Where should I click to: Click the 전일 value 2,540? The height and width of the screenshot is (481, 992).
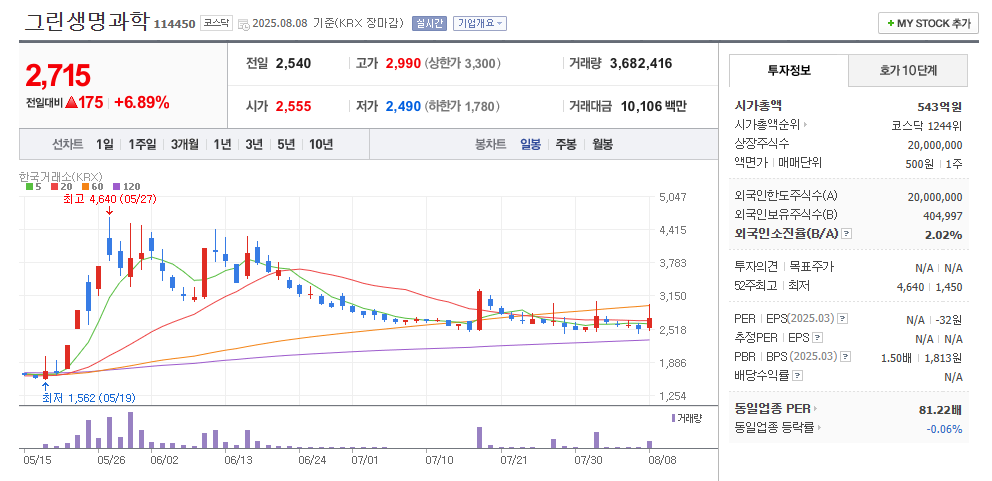[x=294, y=63]
